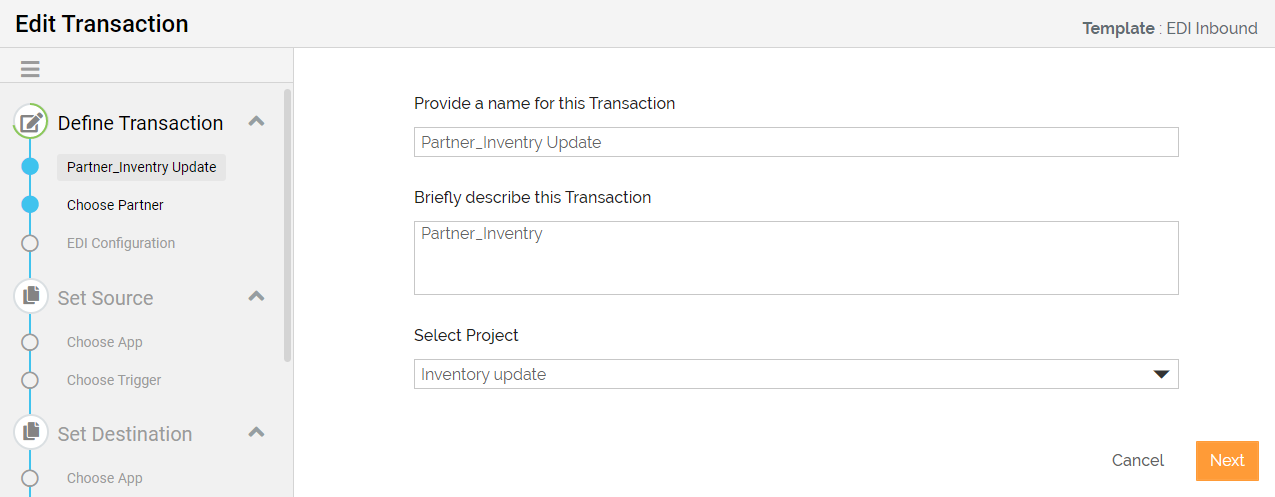
Task: Cancel editing the transaction
Action: pos(1138,461)
